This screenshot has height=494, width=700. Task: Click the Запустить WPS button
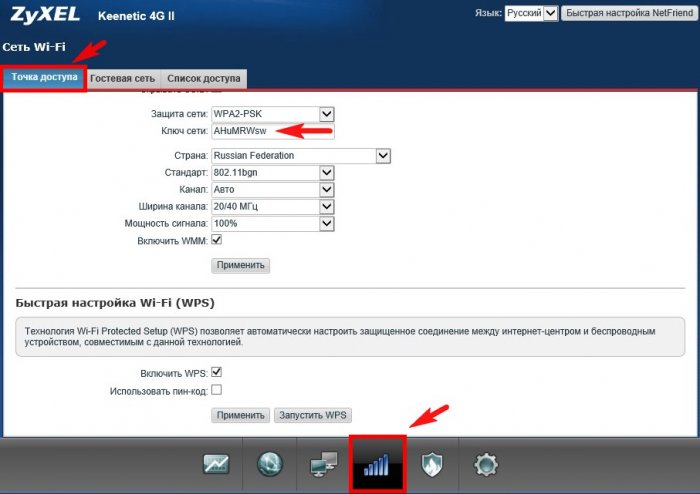pyautogui.click(x=312, y=415)
